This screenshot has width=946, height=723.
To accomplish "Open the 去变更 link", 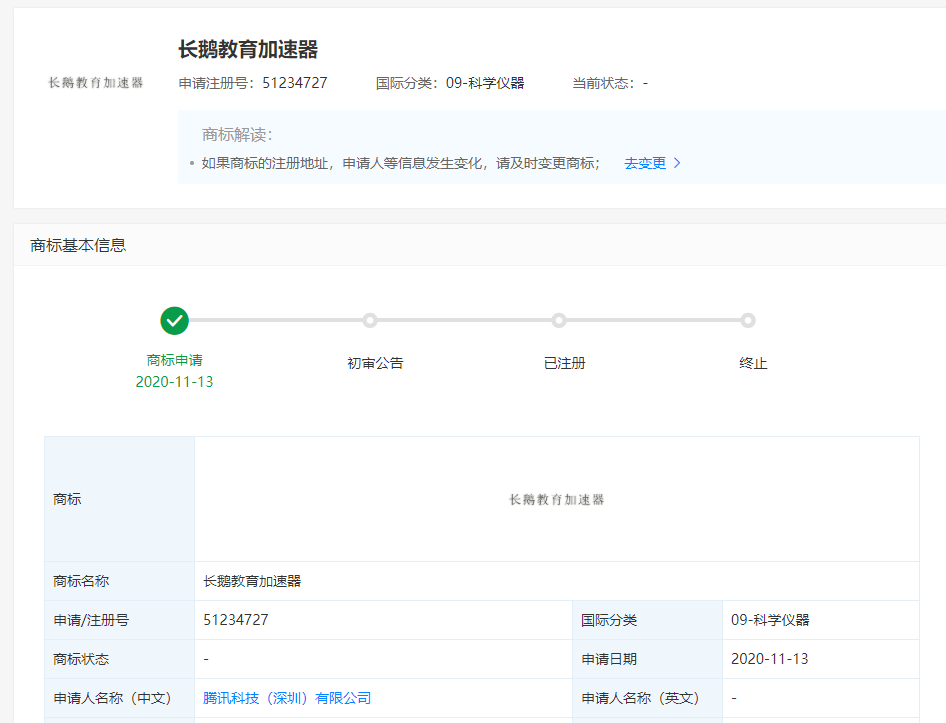I will click(x=645, y=163).
